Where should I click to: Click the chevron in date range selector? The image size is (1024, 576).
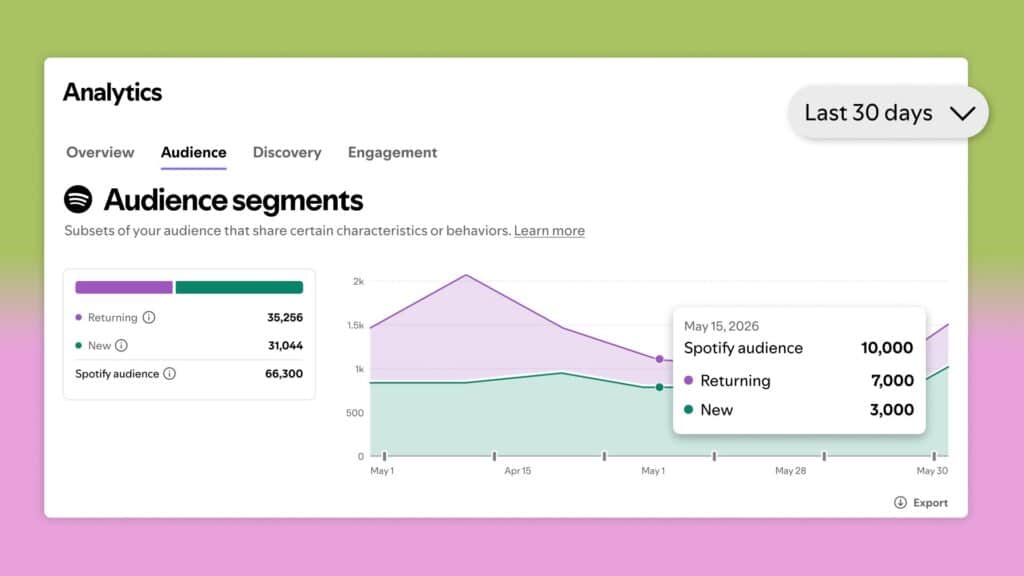[963, 113]
